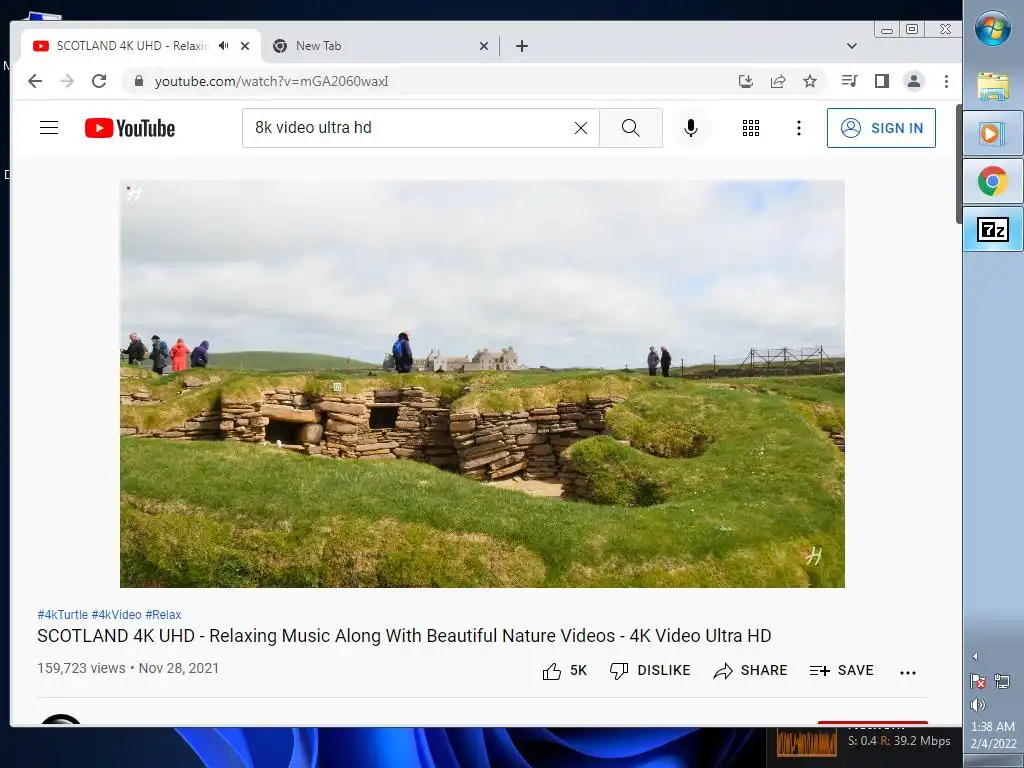Screen dimensions: 1024x768
Task: View site info via lock icon
Action: [x=138, y=81]
